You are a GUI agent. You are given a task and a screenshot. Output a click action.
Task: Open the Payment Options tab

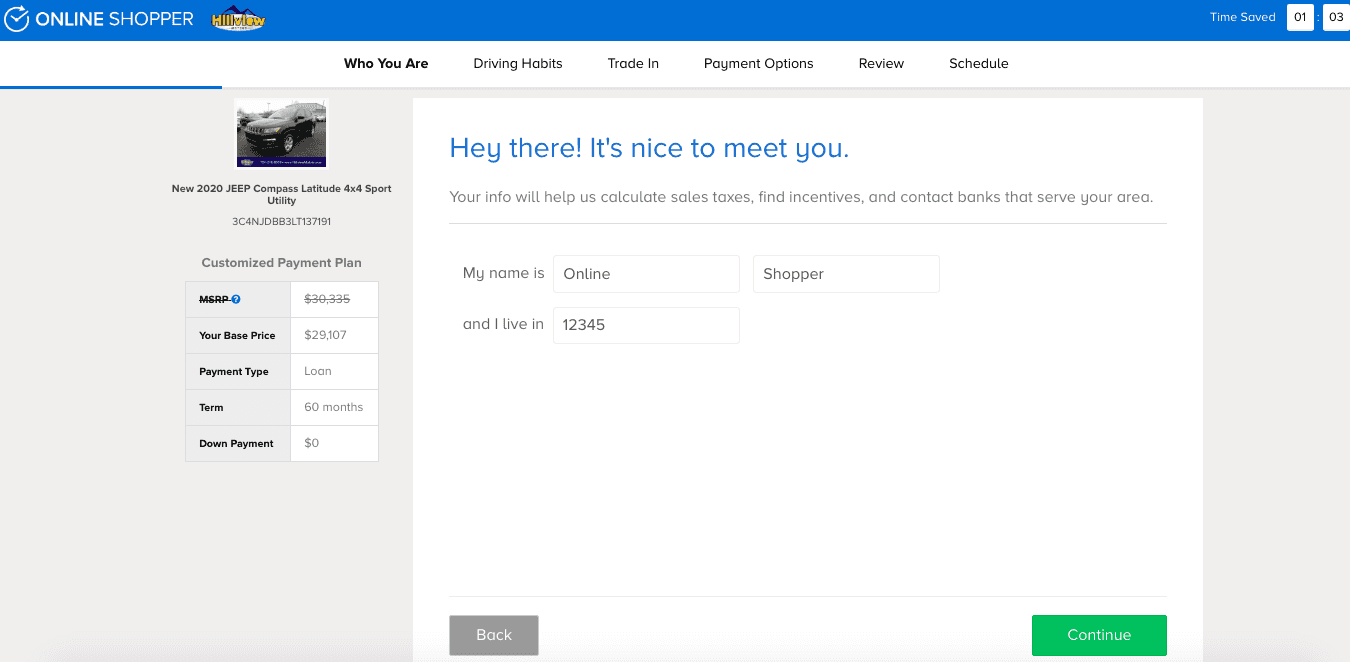[758, 63]
